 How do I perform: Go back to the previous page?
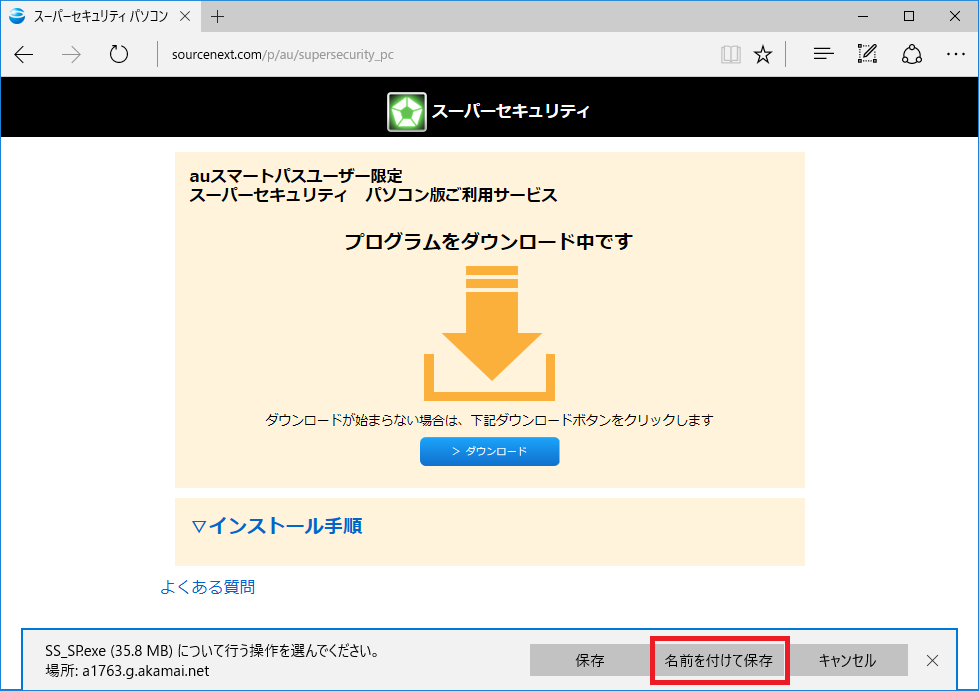[x=24, y=55]
